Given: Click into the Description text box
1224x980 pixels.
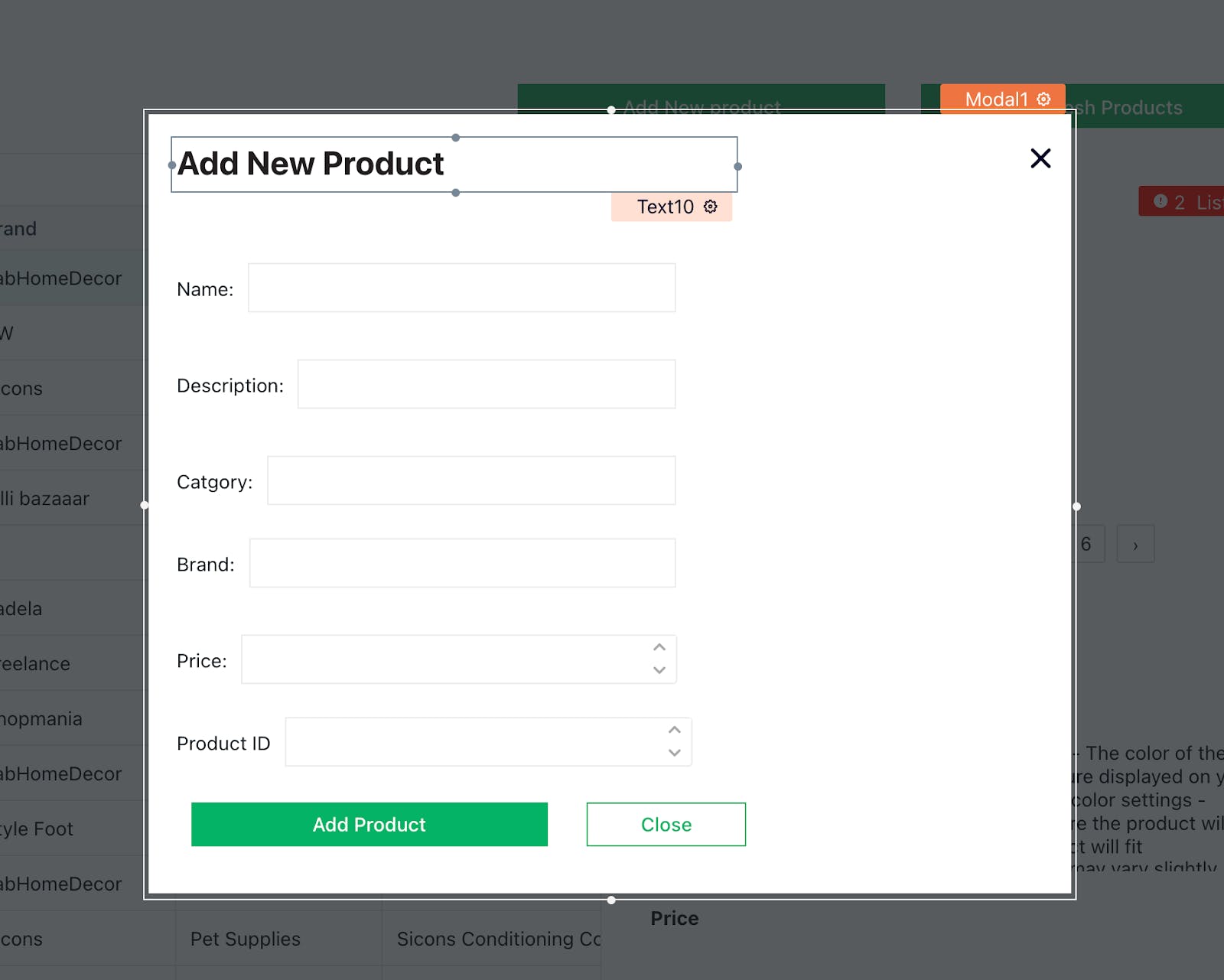Looking at the screenshot, I should [x=486, y=385].
